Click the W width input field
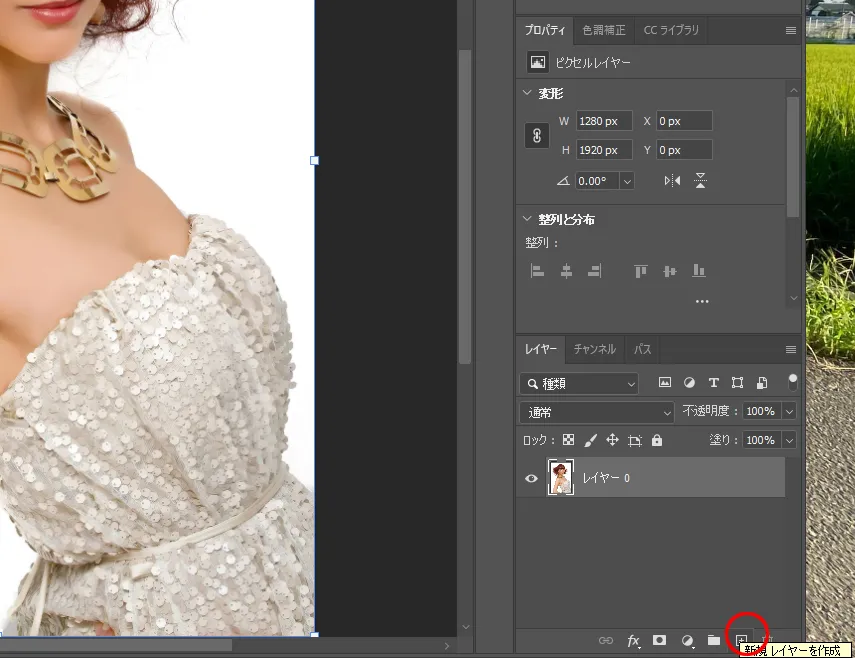 click(x=604, y=121)
